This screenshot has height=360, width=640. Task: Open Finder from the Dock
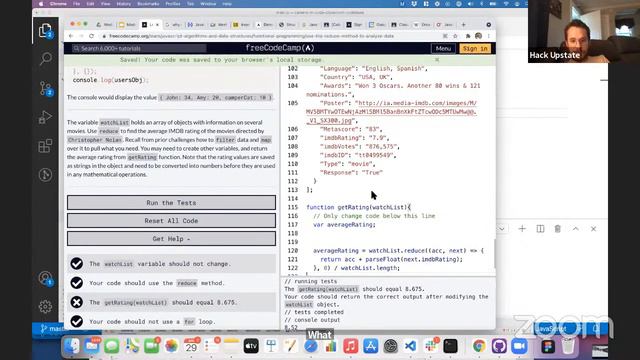point(72,346)
